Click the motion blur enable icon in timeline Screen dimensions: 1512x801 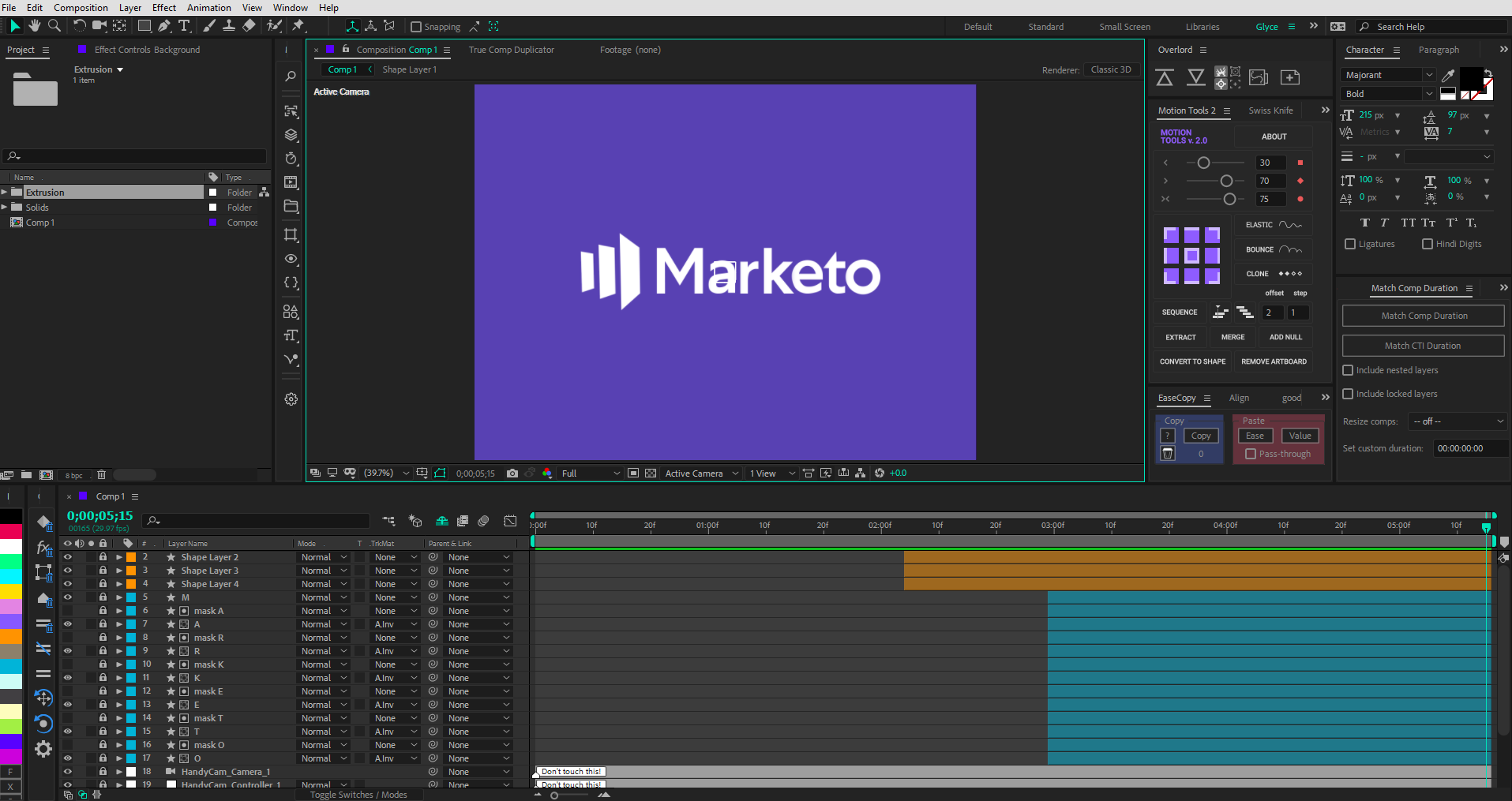pos(483,521)
